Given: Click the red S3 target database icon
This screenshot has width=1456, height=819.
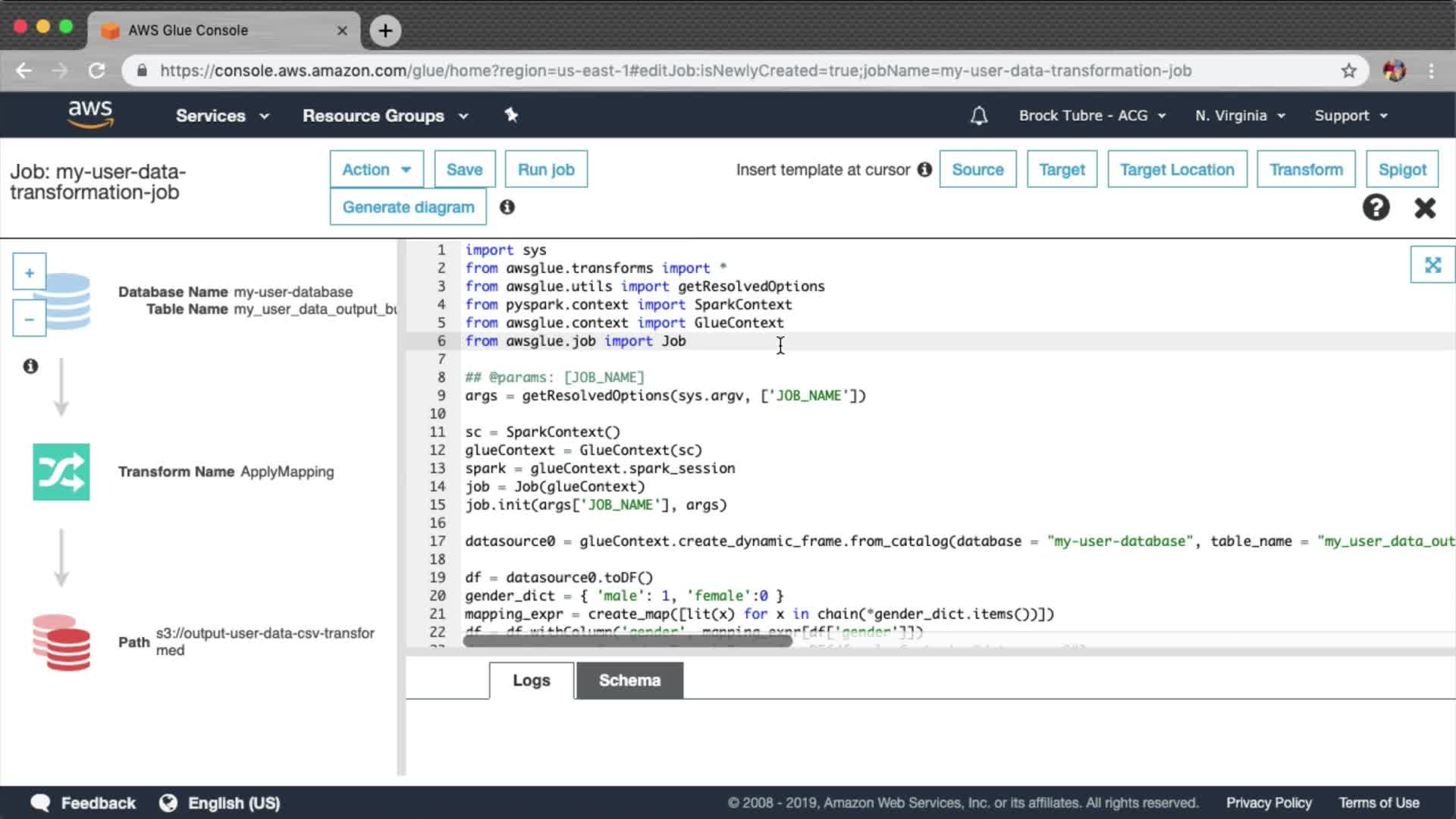Looking at the screenshot, I should coord(61,643).
